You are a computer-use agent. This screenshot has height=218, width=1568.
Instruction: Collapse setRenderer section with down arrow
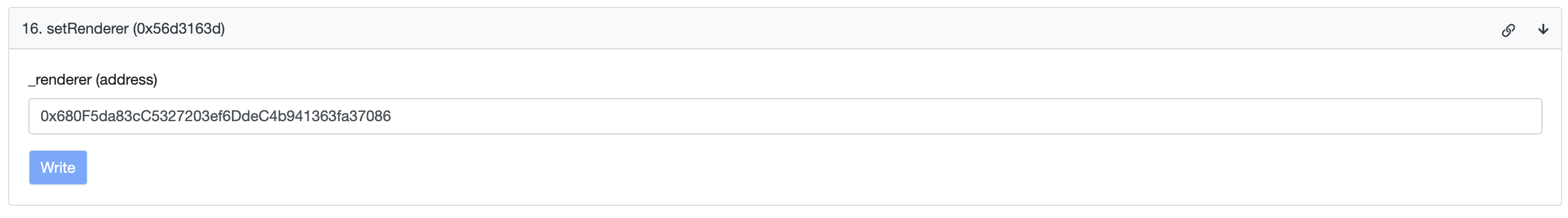(x=1543, y=30)
